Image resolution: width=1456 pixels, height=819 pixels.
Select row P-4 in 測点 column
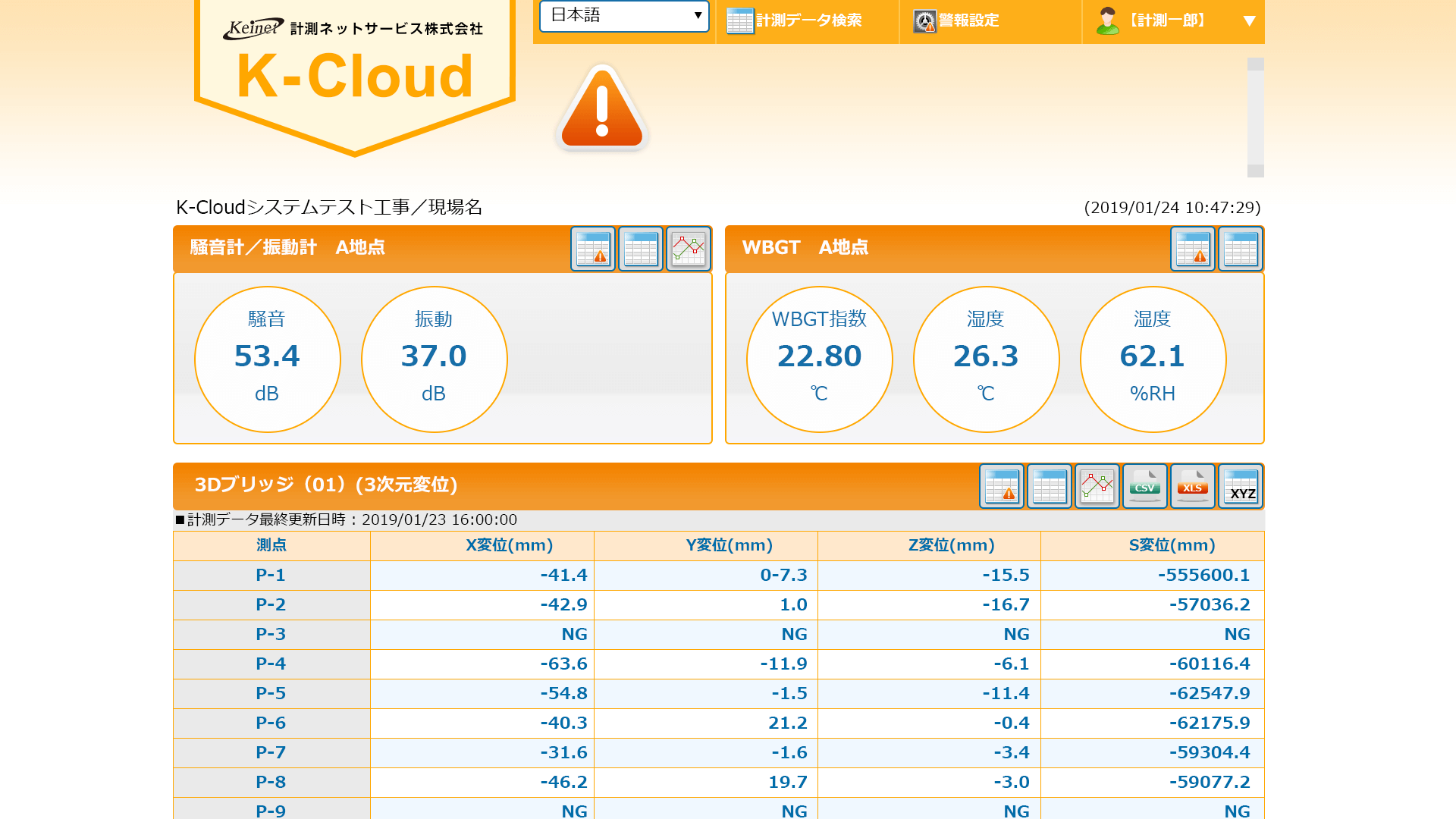coord(271,664)
